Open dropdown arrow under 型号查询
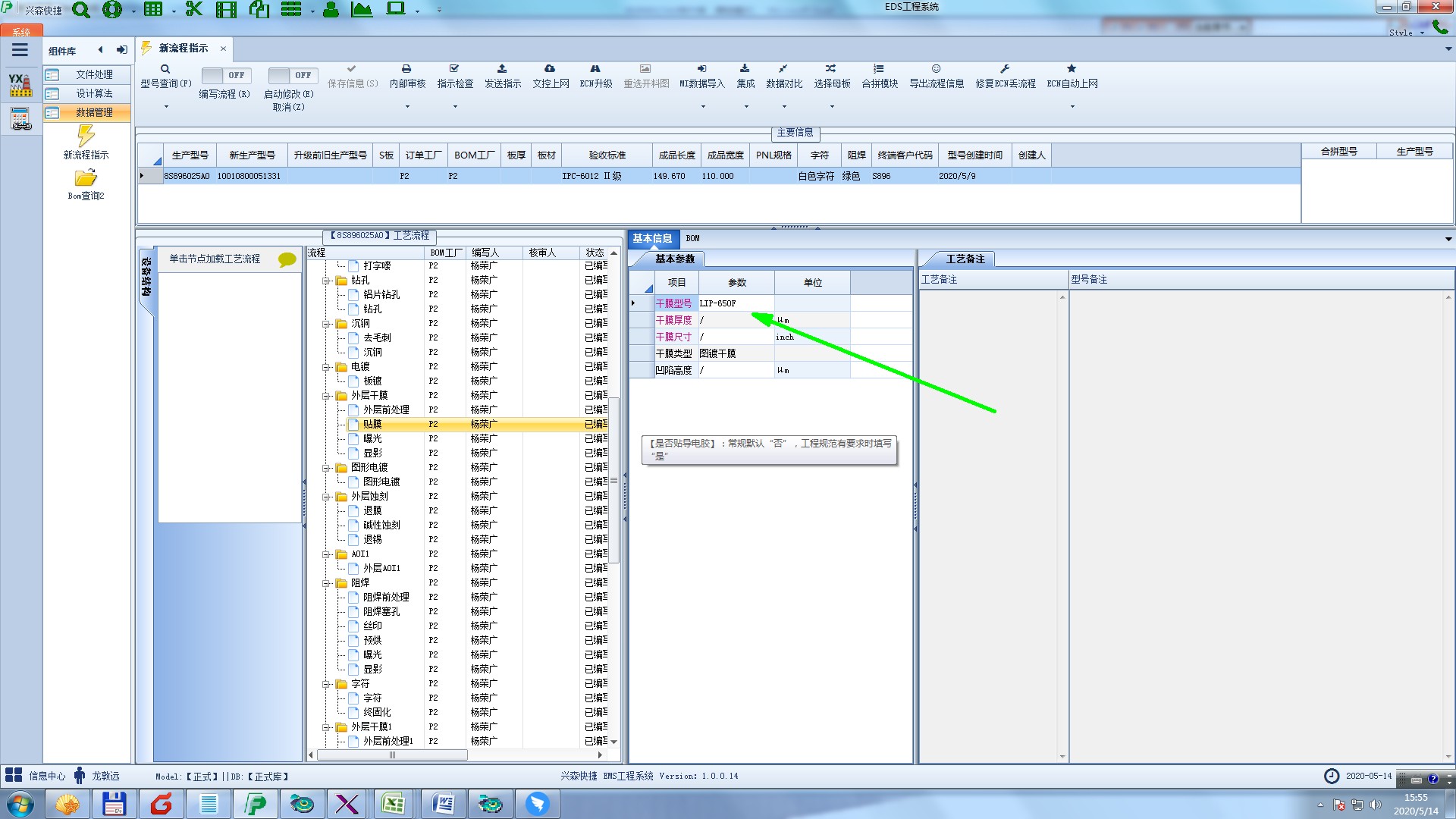Viewport: 1456px width, 819px height. (166, 107)
